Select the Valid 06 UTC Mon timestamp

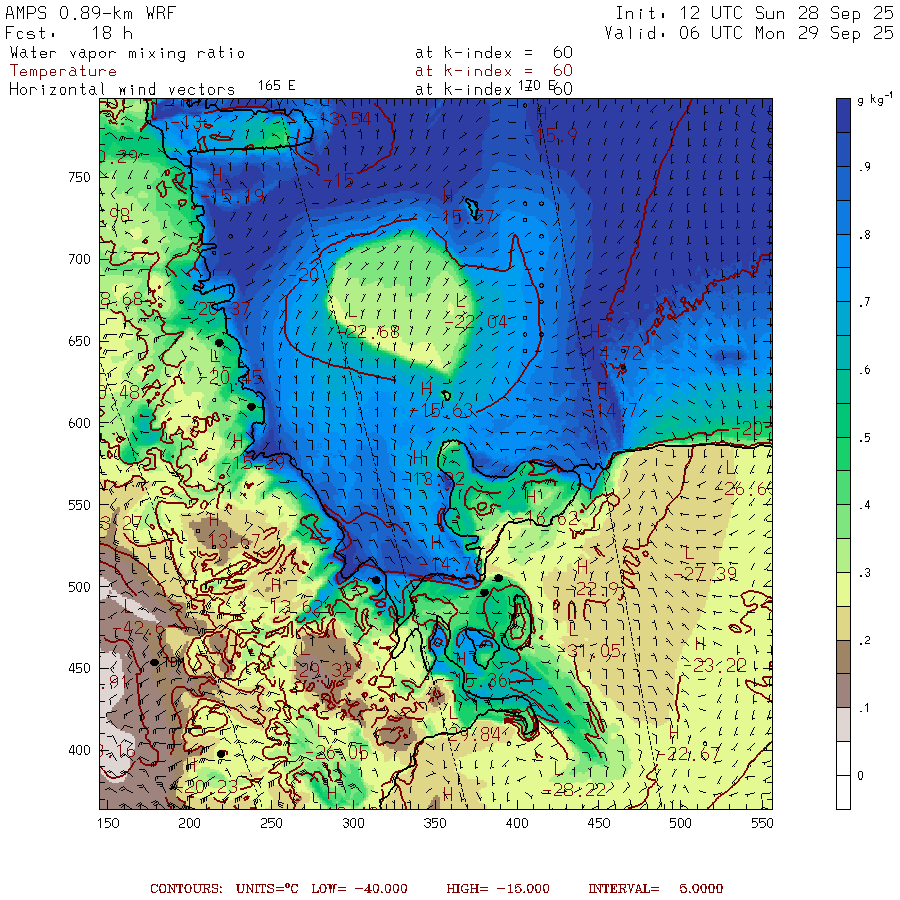point(748,33)
